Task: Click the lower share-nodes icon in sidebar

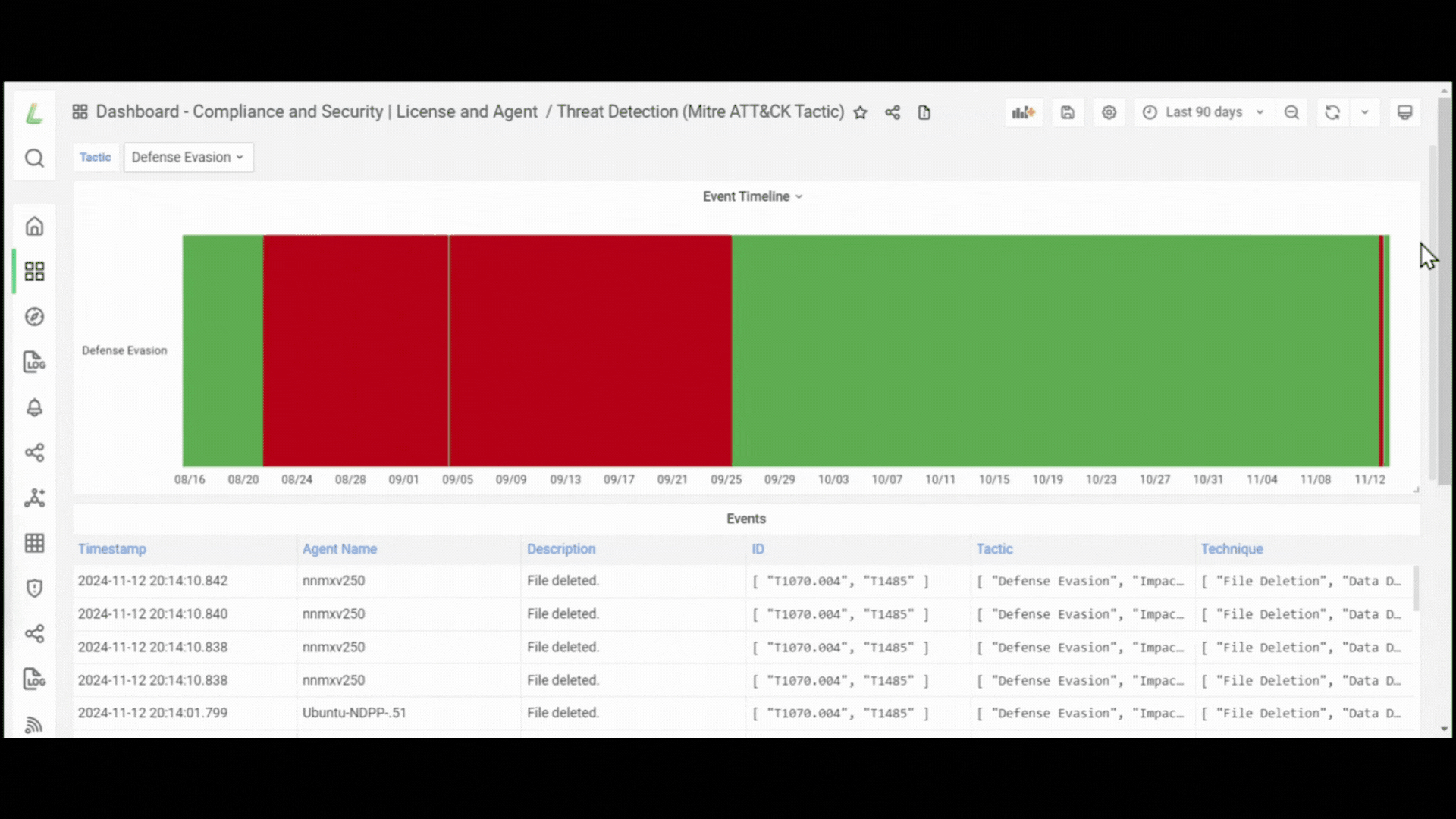Action: (34, 633)
